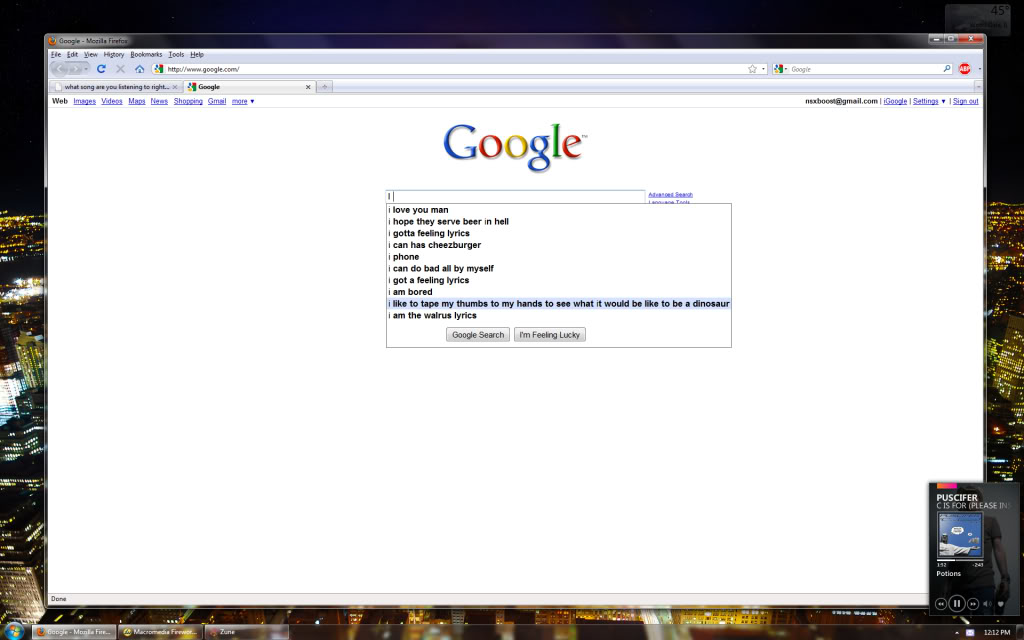The height and width of the screenshot is (640, 1024).
Task: Switch to Zune taskbar button
Action: coord(247,632)
